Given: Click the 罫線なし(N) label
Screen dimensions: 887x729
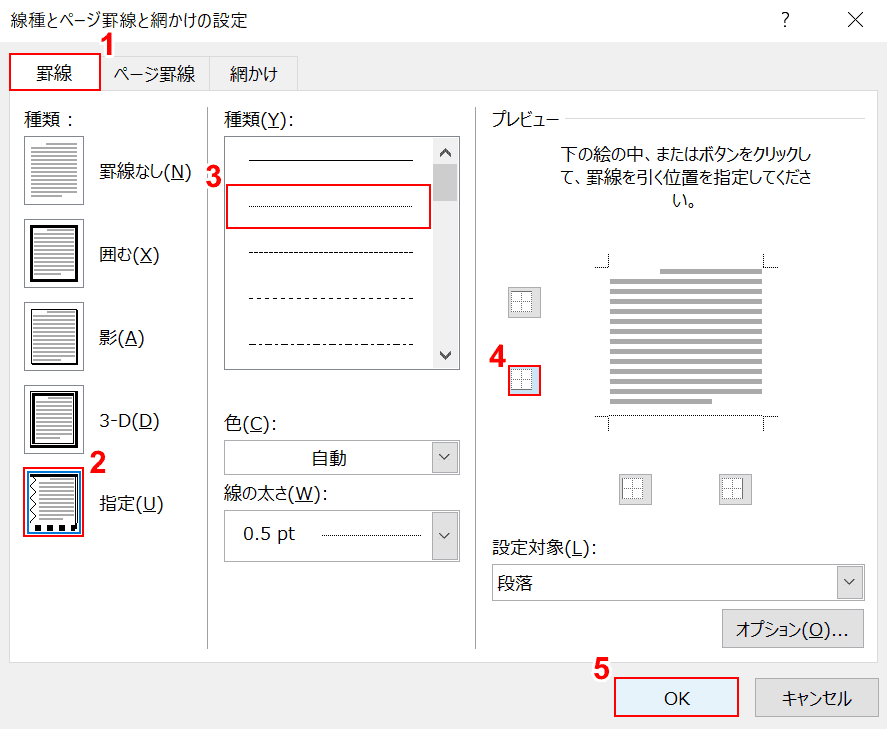Looking at the screenshot, I should (x=145, y=171).
